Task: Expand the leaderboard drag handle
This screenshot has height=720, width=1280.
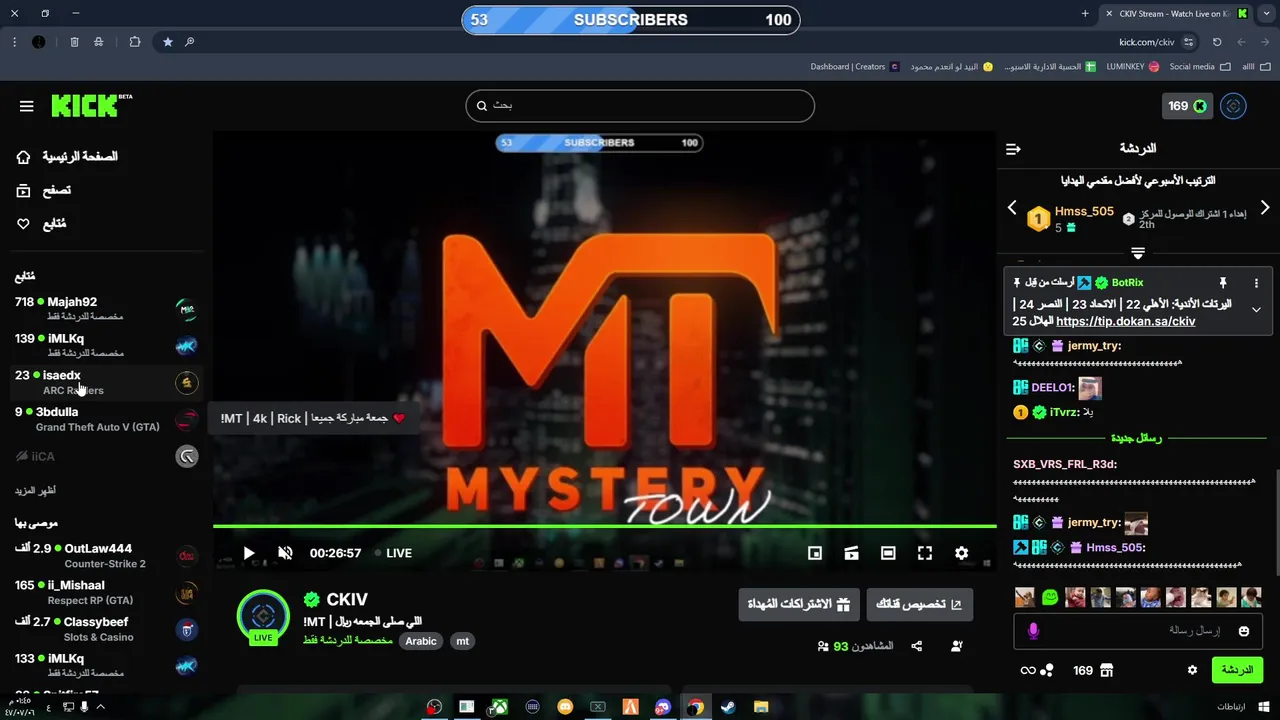Action: coord(1138,253)
